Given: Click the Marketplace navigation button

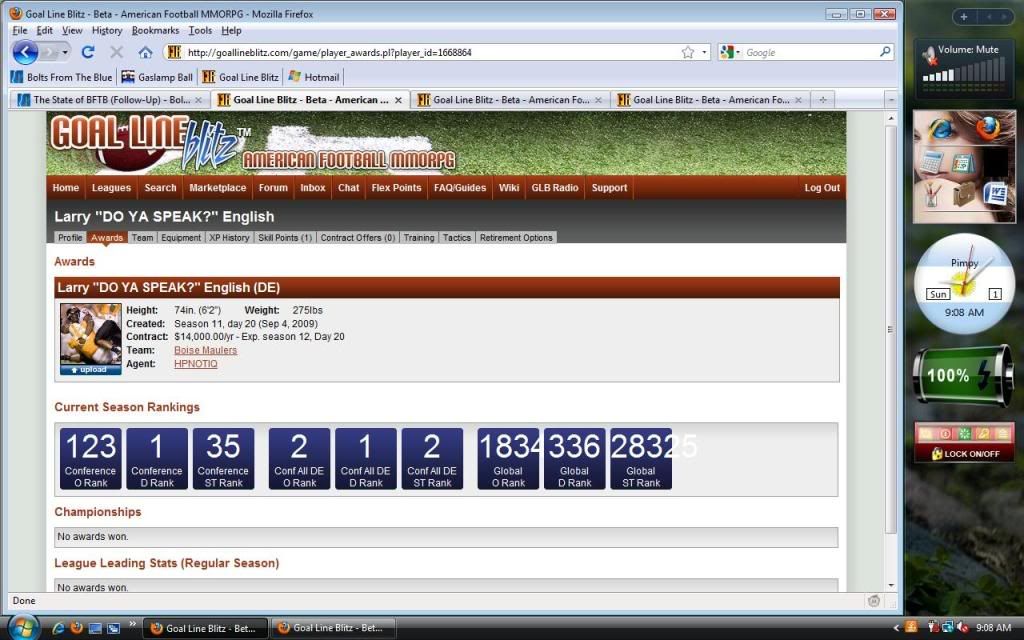Looking at the screenshot, I should click(x=217, y=188).
